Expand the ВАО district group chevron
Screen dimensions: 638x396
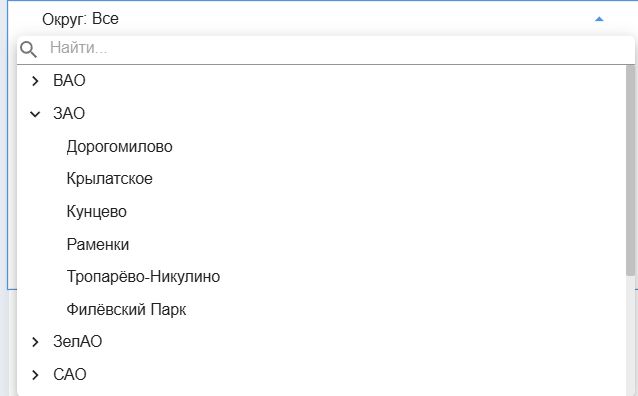(35, 81)
